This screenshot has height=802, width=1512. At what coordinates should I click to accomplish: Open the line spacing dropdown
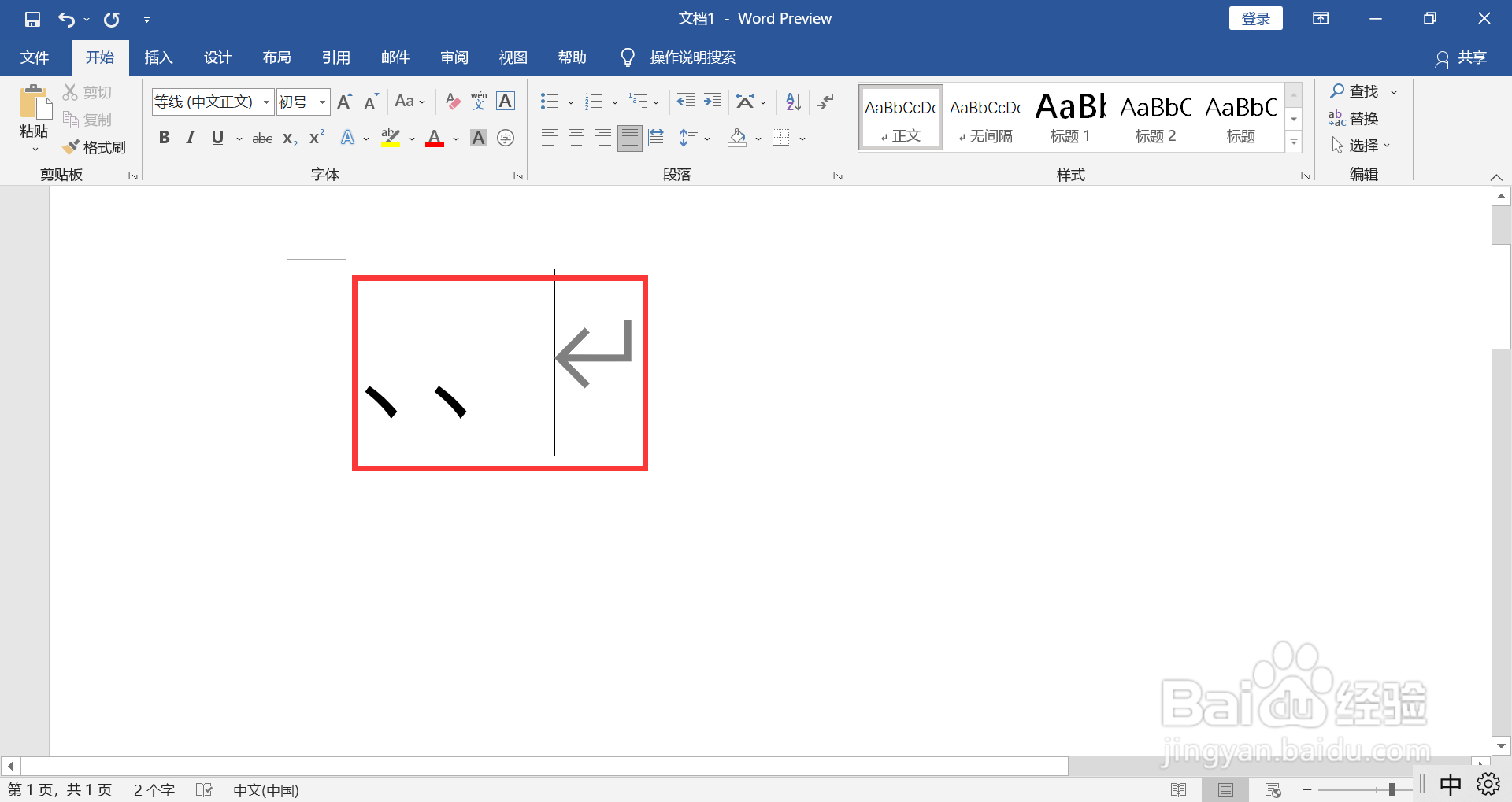tap(695, 138)
